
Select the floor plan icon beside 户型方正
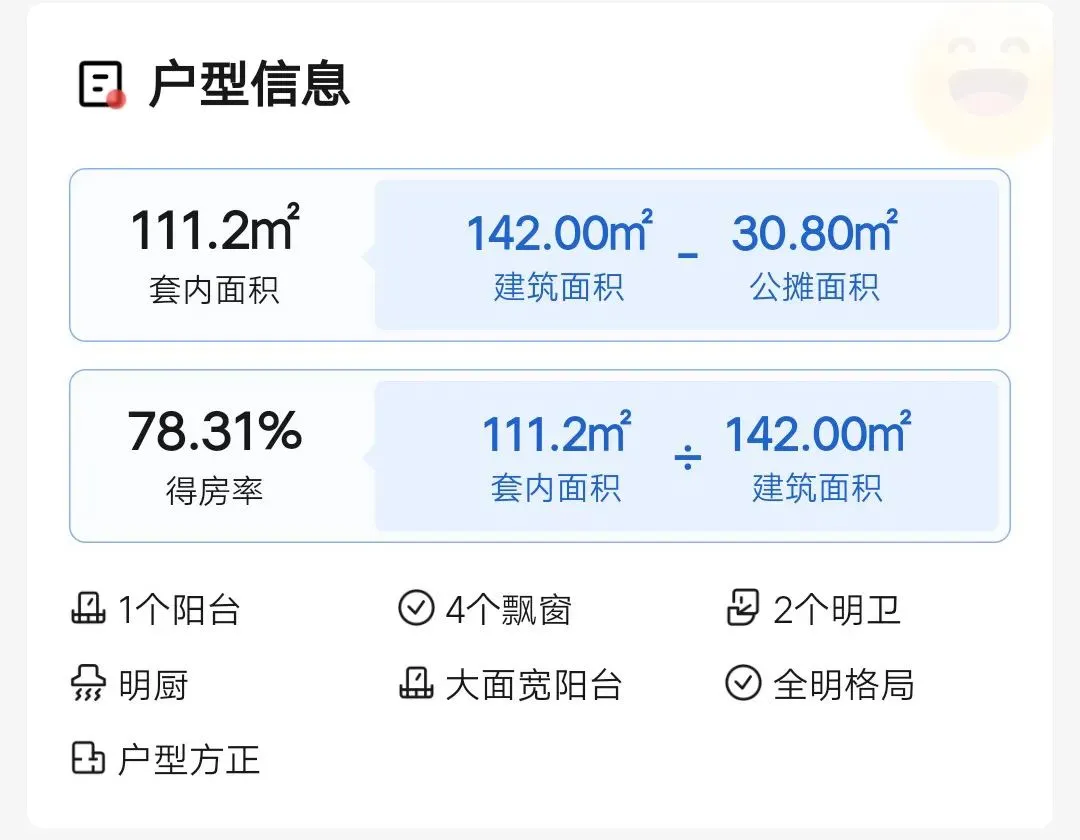click(89, 758)
